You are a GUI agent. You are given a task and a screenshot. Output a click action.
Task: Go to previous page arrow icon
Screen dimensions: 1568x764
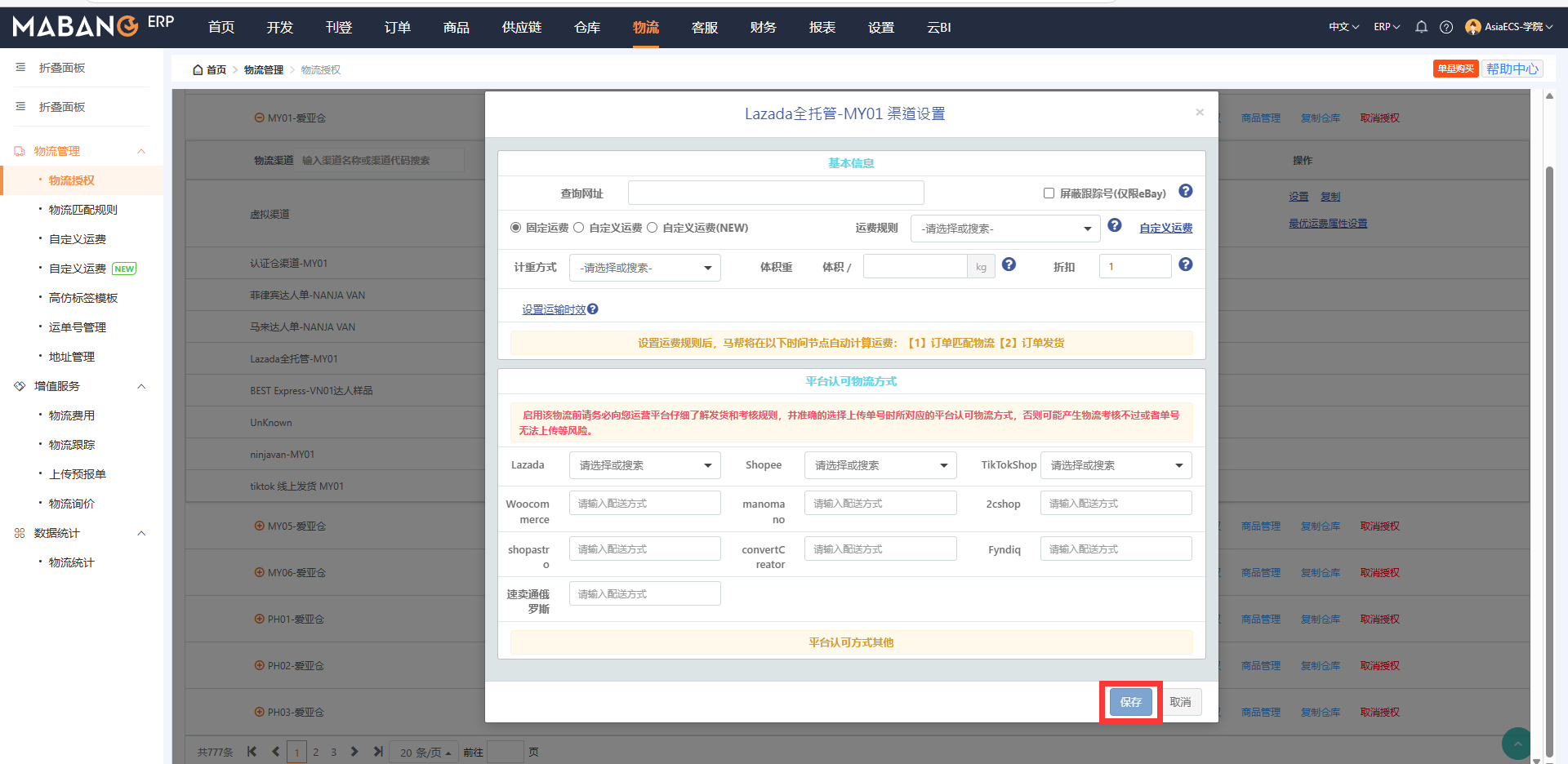point(275,752)
